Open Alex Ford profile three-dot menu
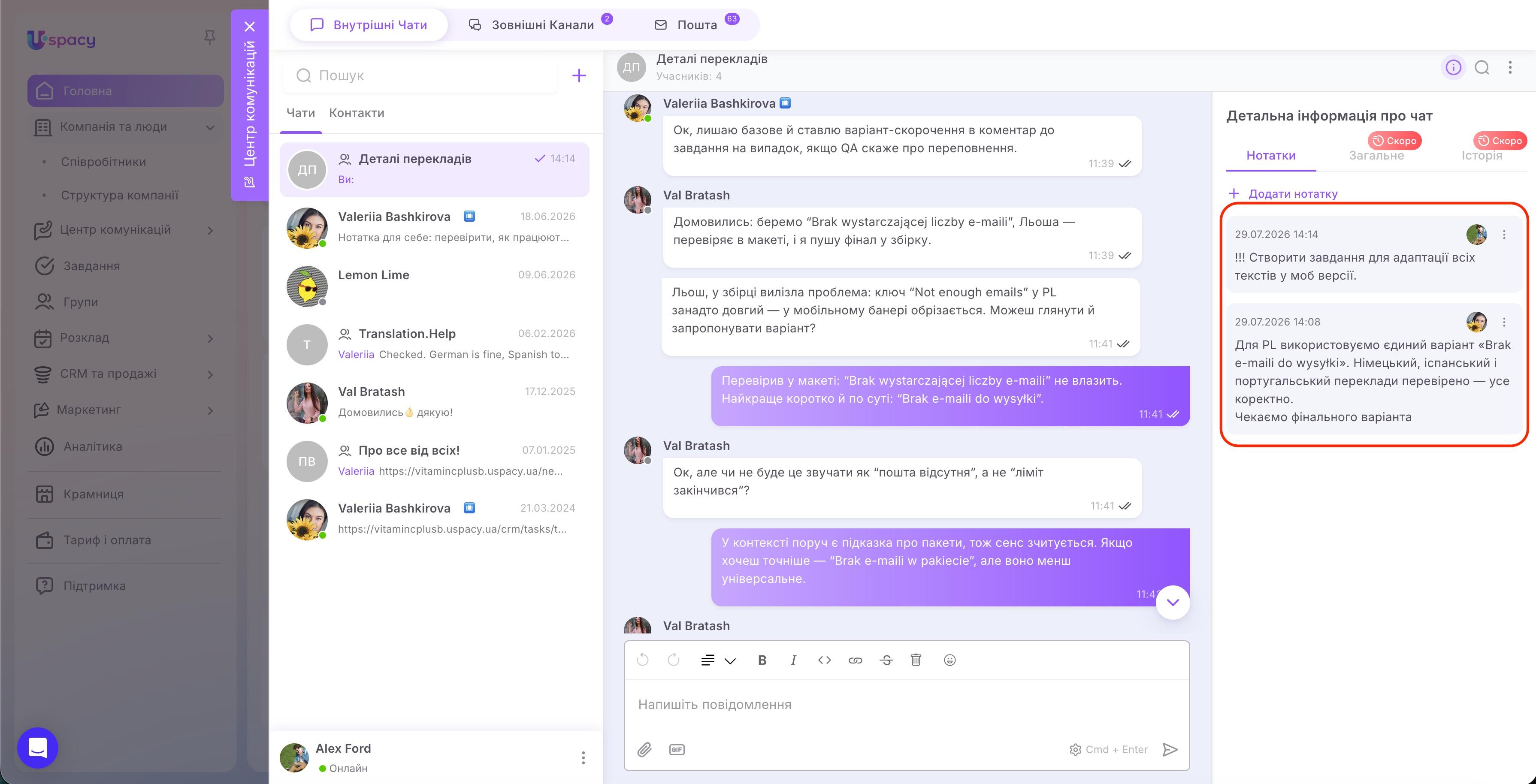Image resolution: width=1536 pixels, height=784 pixels. coord(583,758)
